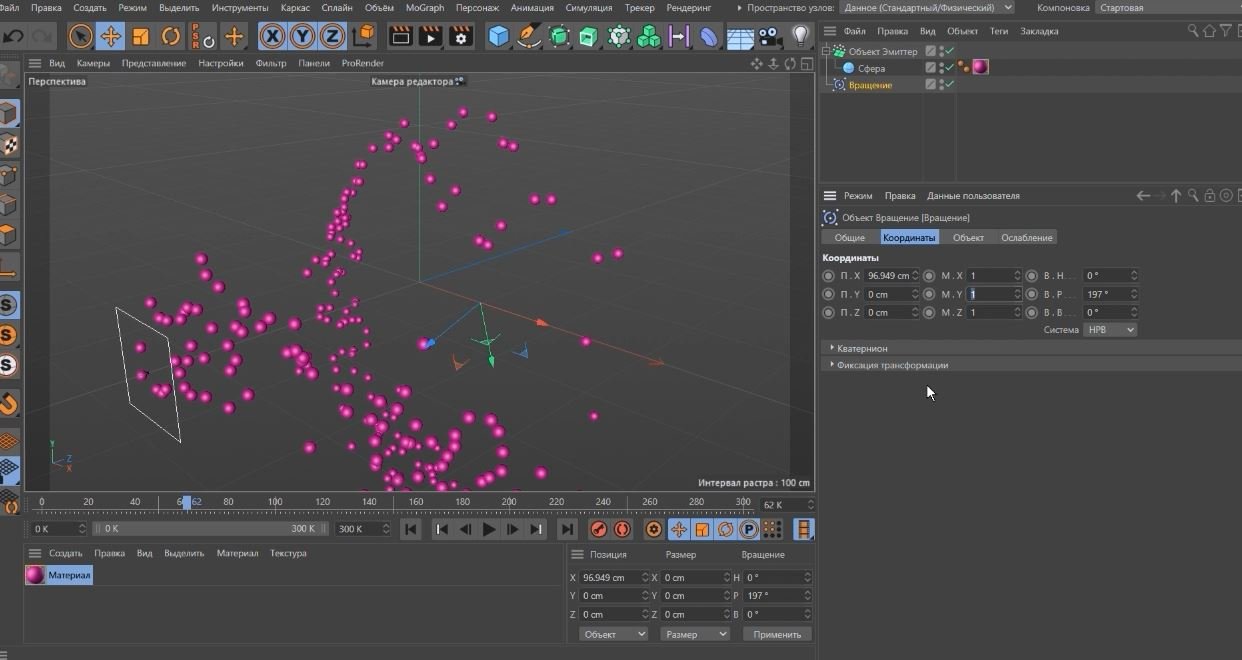Screen dimensions: 1242x660
Task: Click the up arrow in attribute manager
Action: 1176,196
